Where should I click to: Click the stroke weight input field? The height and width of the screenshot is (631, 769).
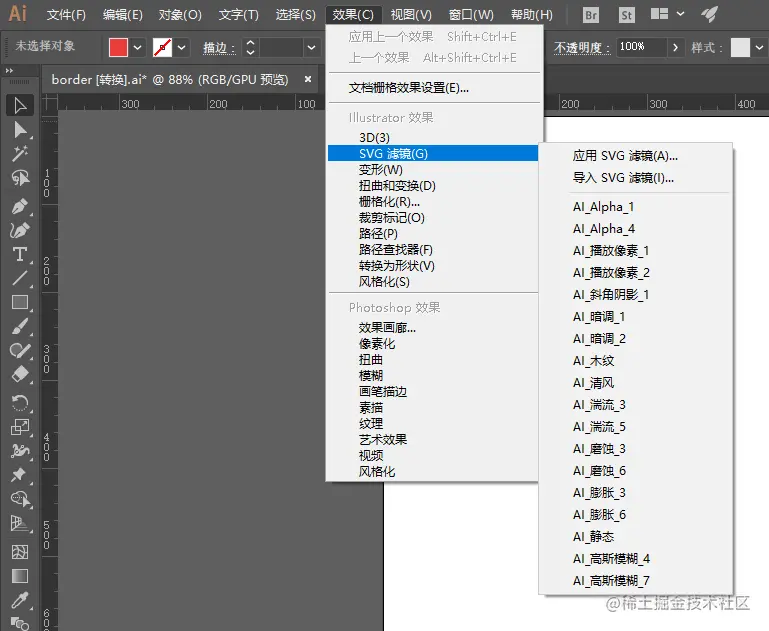pyautogui.click(x=282, y=48)
